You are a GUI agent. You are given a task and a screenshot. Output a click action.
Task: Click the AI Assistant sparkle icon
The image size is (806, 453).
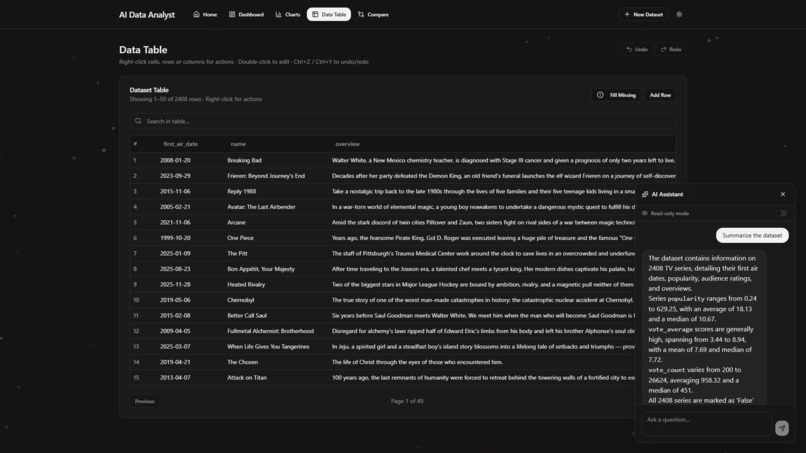(645, 194)
